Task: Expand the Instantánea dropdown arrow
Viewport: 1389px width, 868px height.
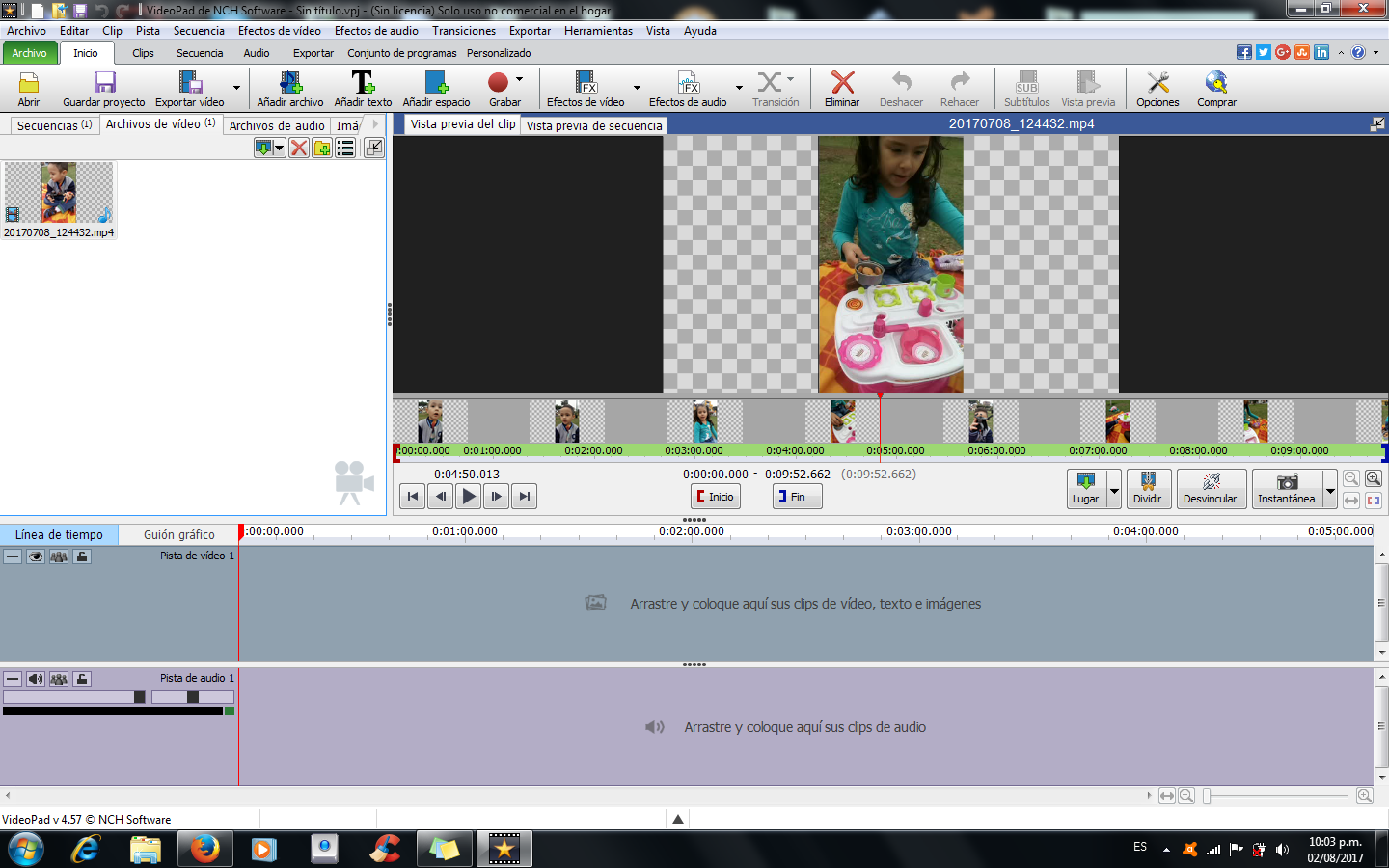Action: [1330, 489]
